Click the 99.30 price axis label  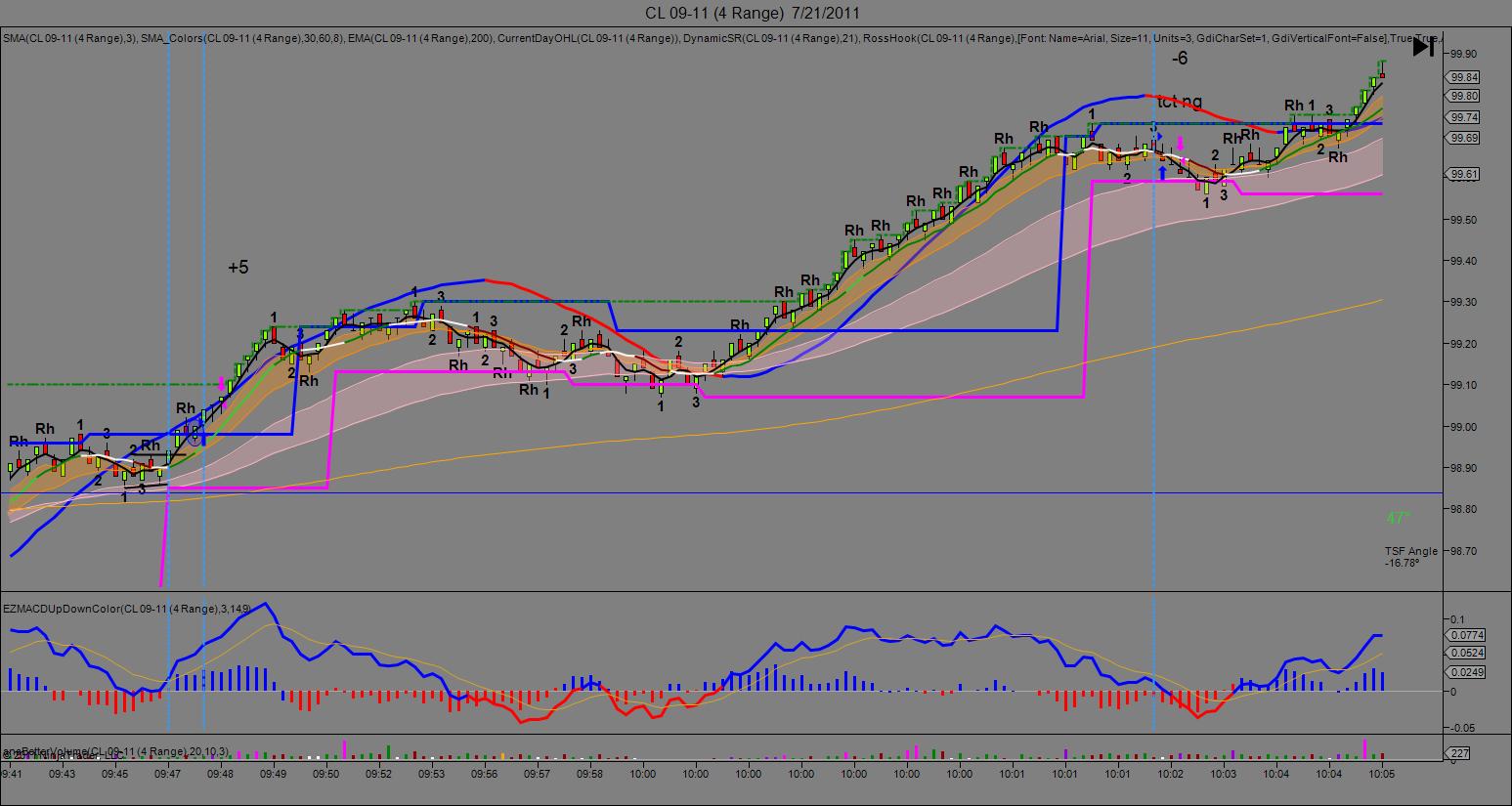1463,302
